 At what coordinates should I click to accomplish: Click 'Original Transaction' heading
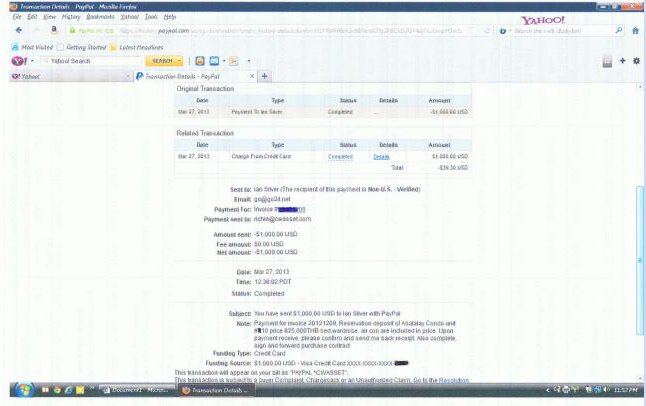click(x=205, y=89)
